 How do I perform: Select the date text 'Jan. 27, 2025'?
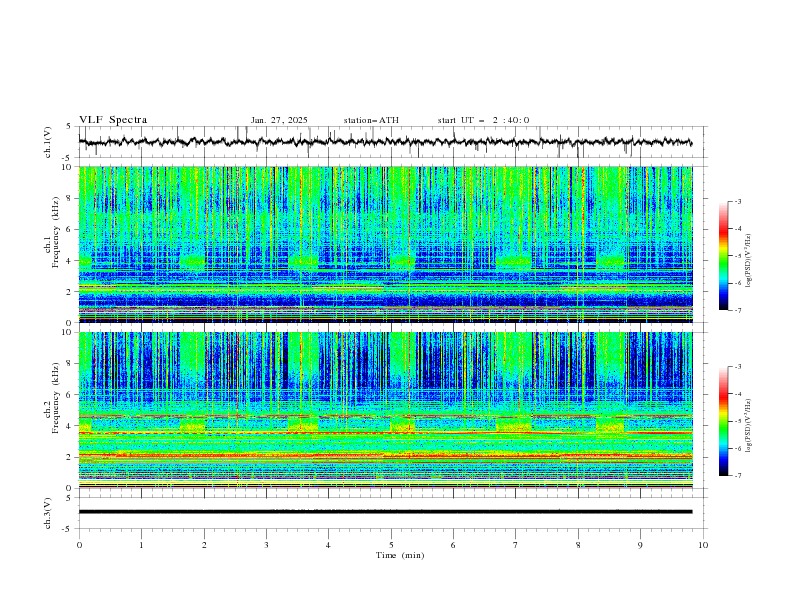279,120
